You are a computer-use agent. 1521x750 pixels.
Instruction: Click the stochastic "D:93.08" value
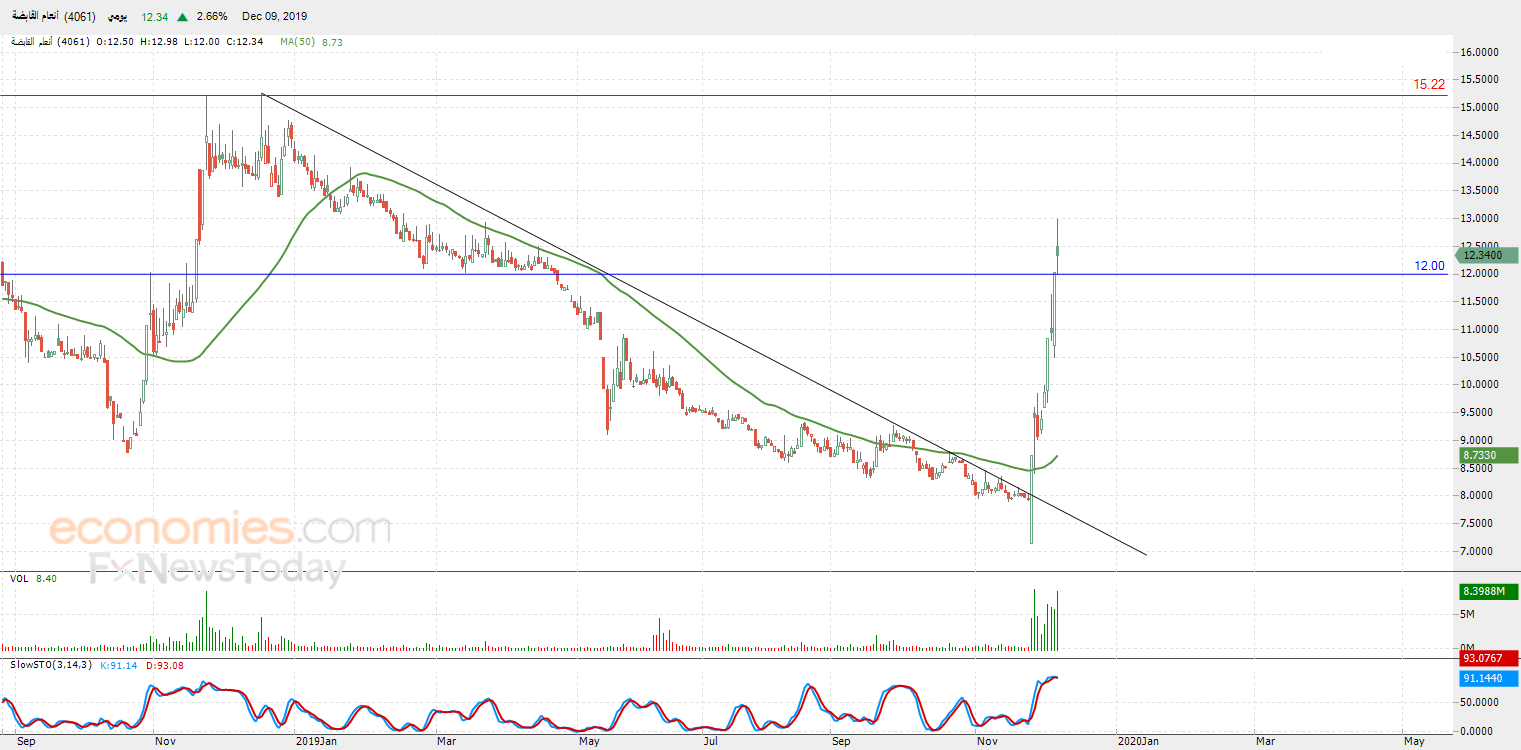(165, 665)
